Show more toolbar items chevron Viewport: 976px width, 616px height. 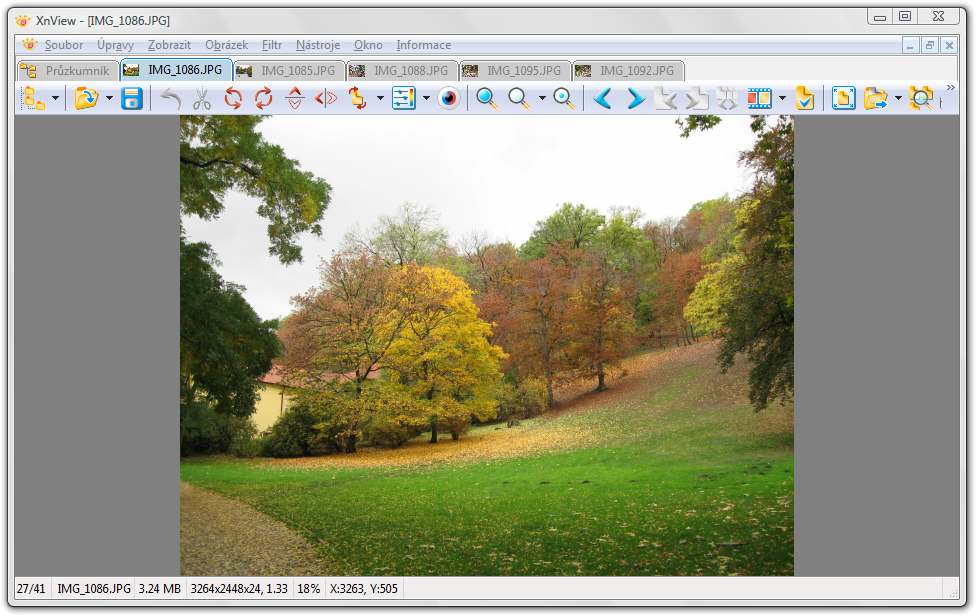point(950,88)
